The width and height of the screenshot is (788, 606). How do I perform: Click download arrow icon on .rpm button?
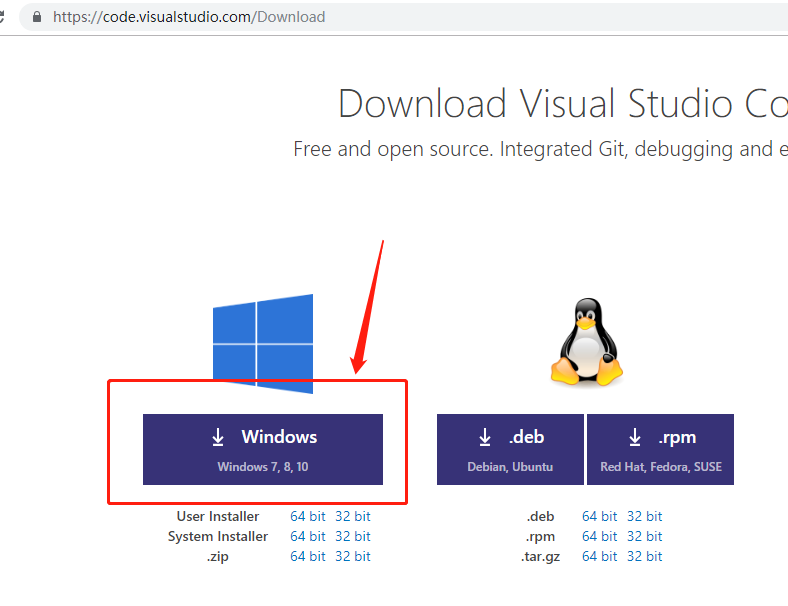pos(635,437)
